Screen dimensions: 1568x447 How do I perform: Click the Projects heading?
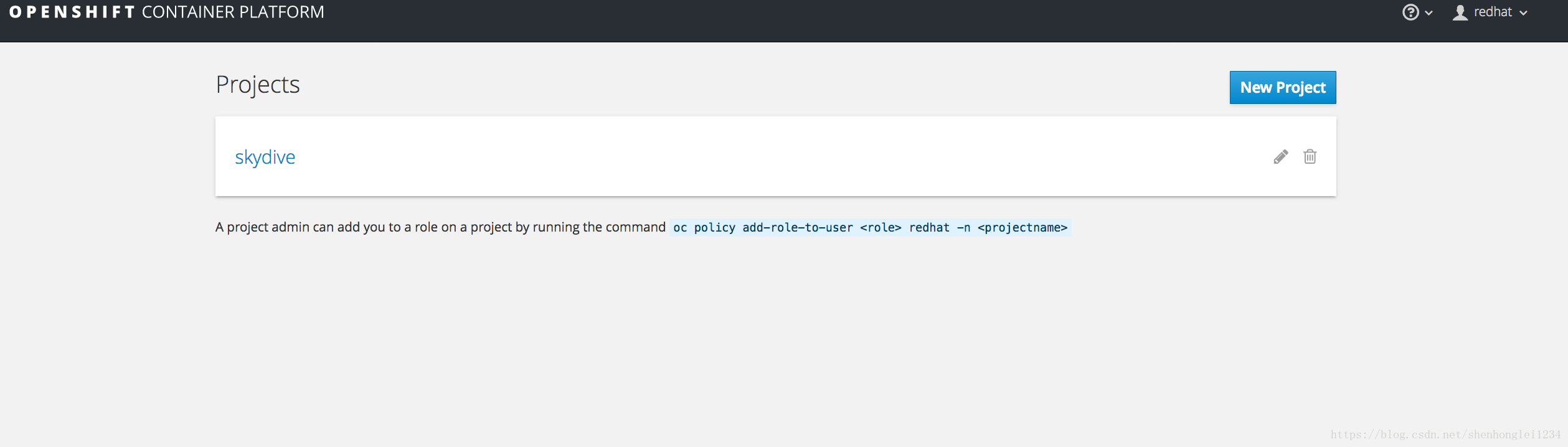point(258,85)
